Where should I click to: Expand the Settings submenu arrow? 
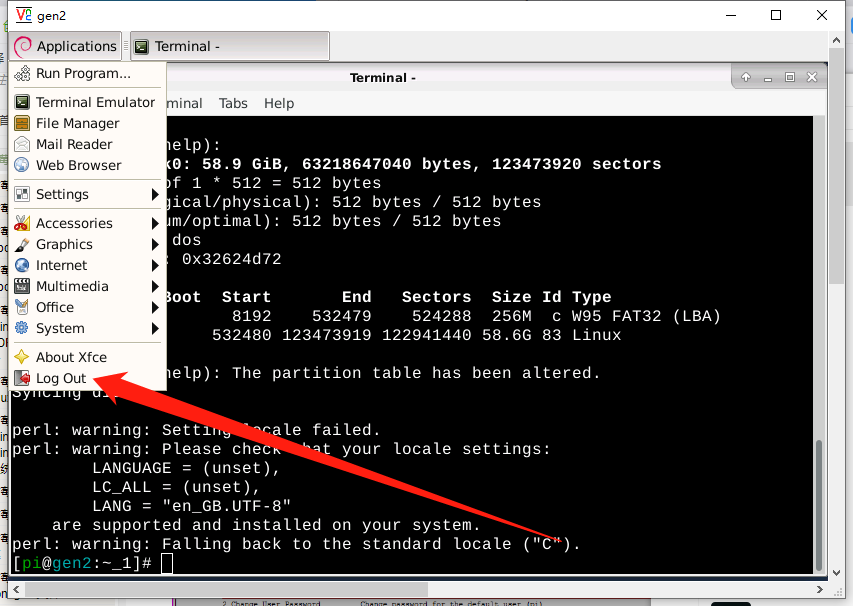(155, 194)
